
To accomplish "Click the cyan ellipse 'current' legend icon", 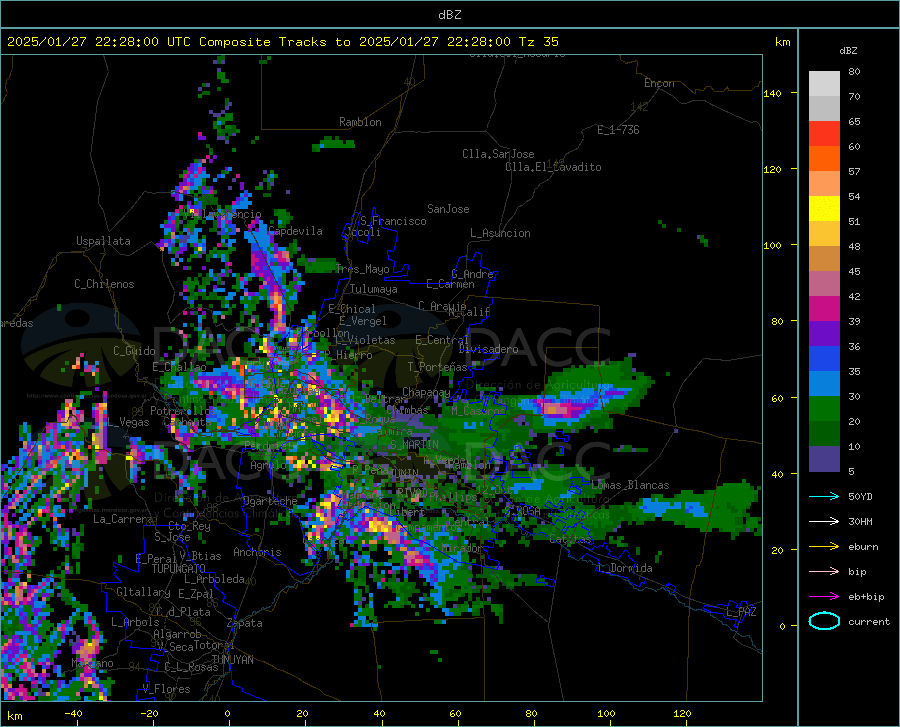I will 824,621.
